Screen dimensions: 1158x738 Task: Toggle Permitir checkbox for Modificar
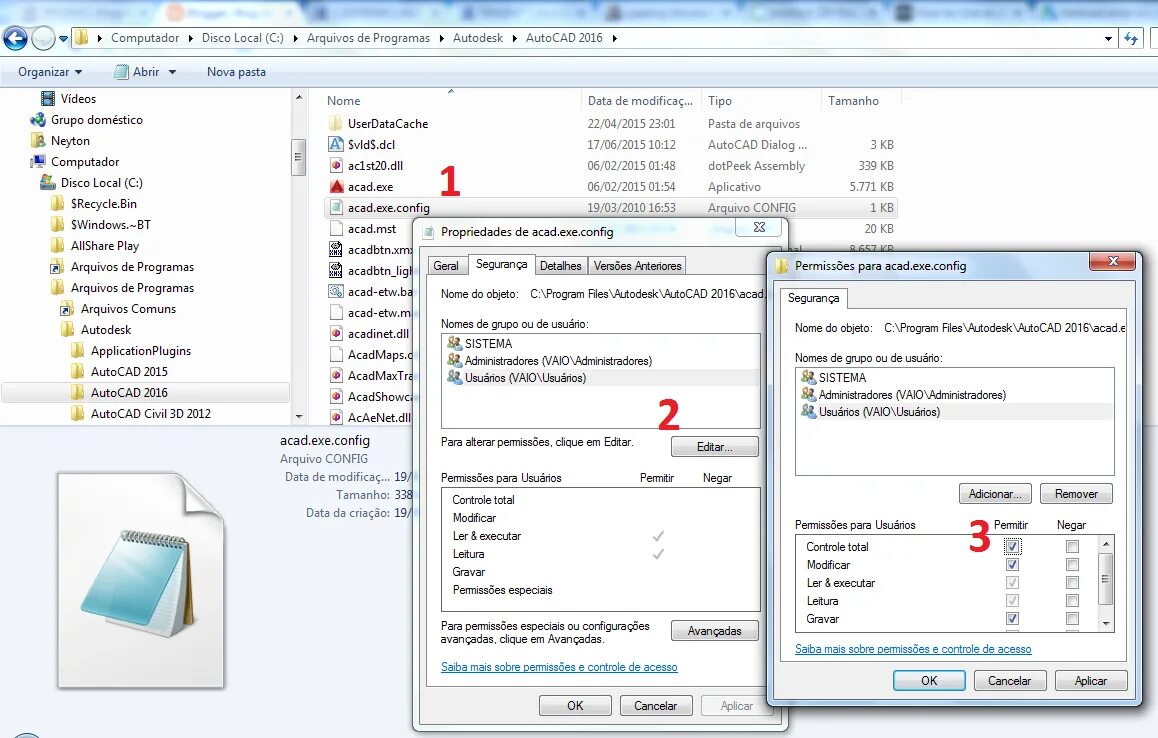point(1013,564)
